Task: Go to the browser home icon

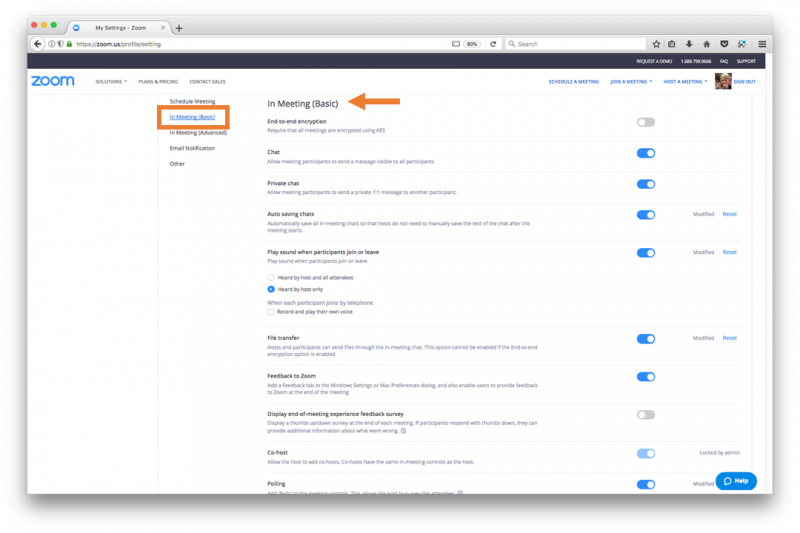Action: [707, 44]
